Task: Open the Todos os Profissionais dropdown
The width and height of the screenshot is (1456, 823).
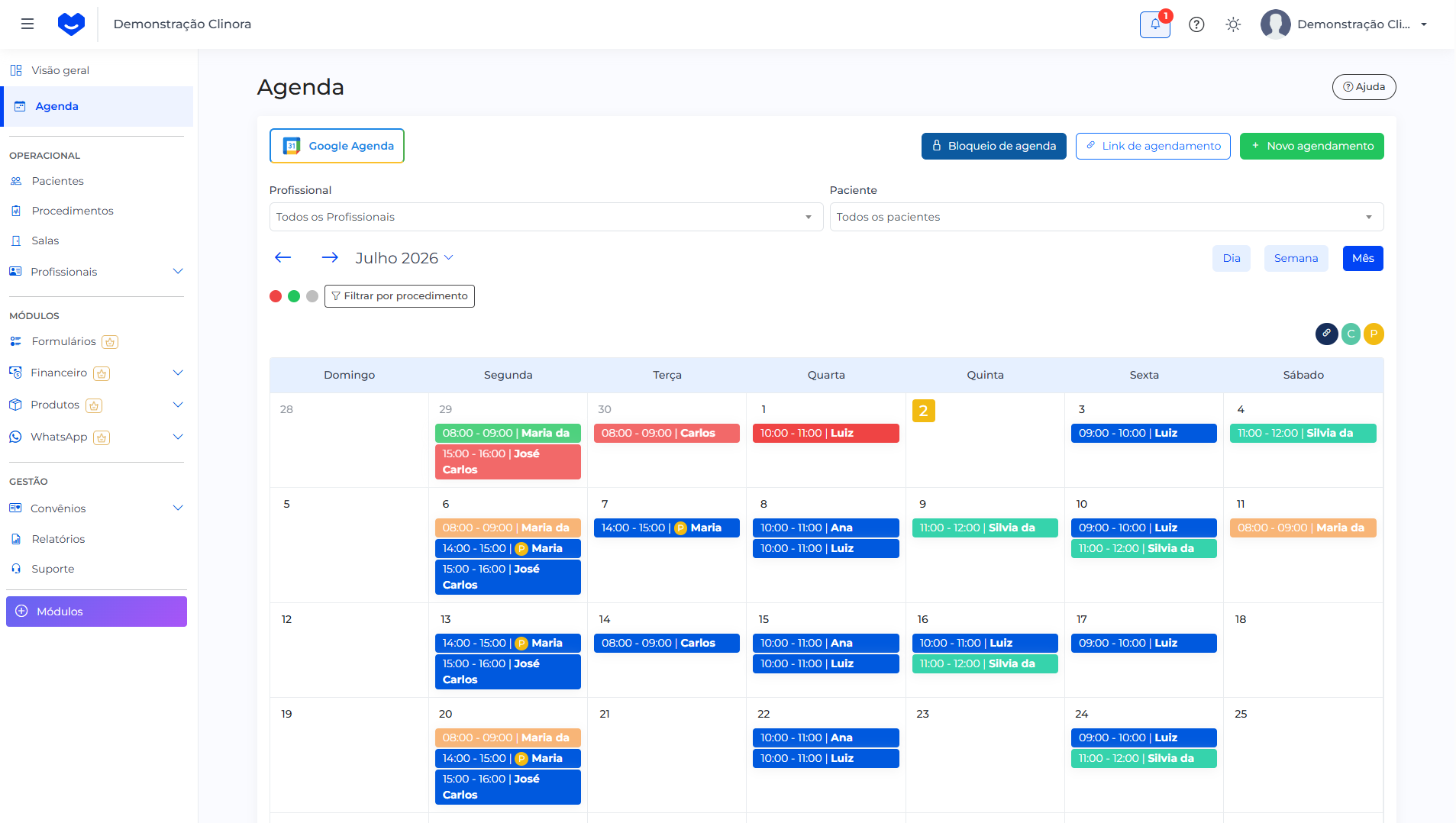Action: [546, 217]
